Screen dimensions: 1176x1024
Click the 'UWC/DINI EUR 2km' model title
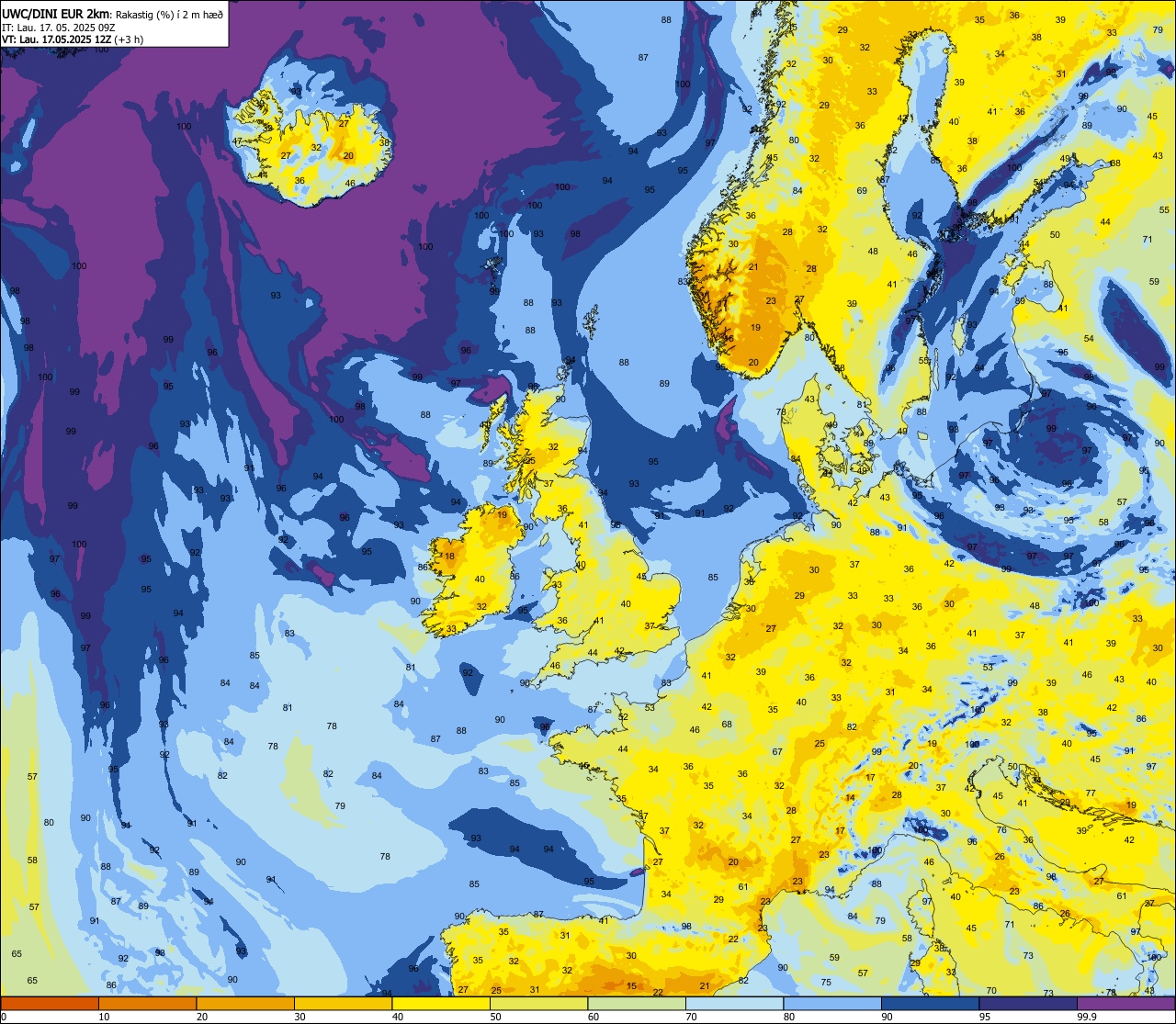coord(56,13)
